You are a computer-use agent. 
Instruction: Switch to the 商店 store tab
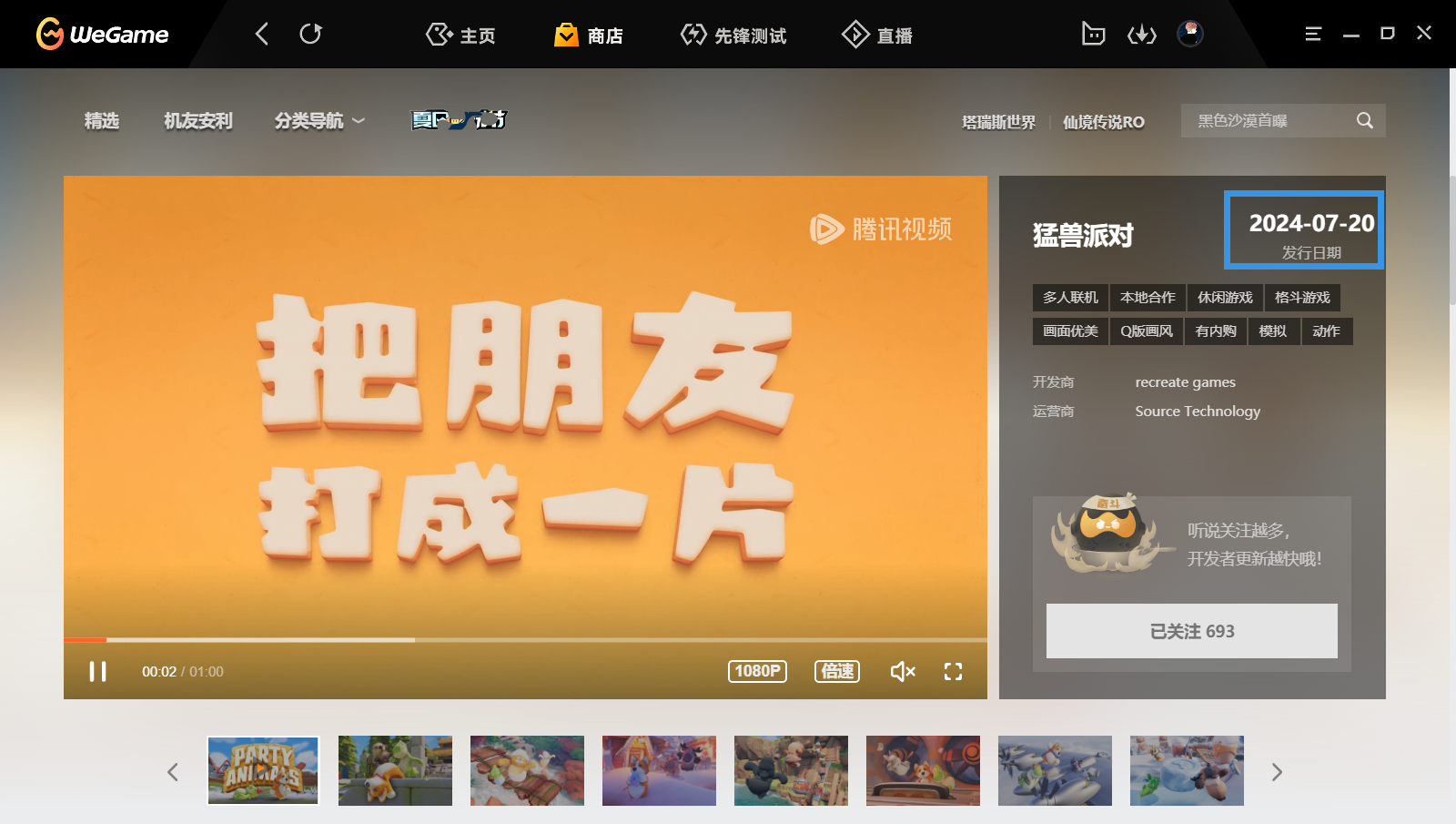[x=589, y=36]
